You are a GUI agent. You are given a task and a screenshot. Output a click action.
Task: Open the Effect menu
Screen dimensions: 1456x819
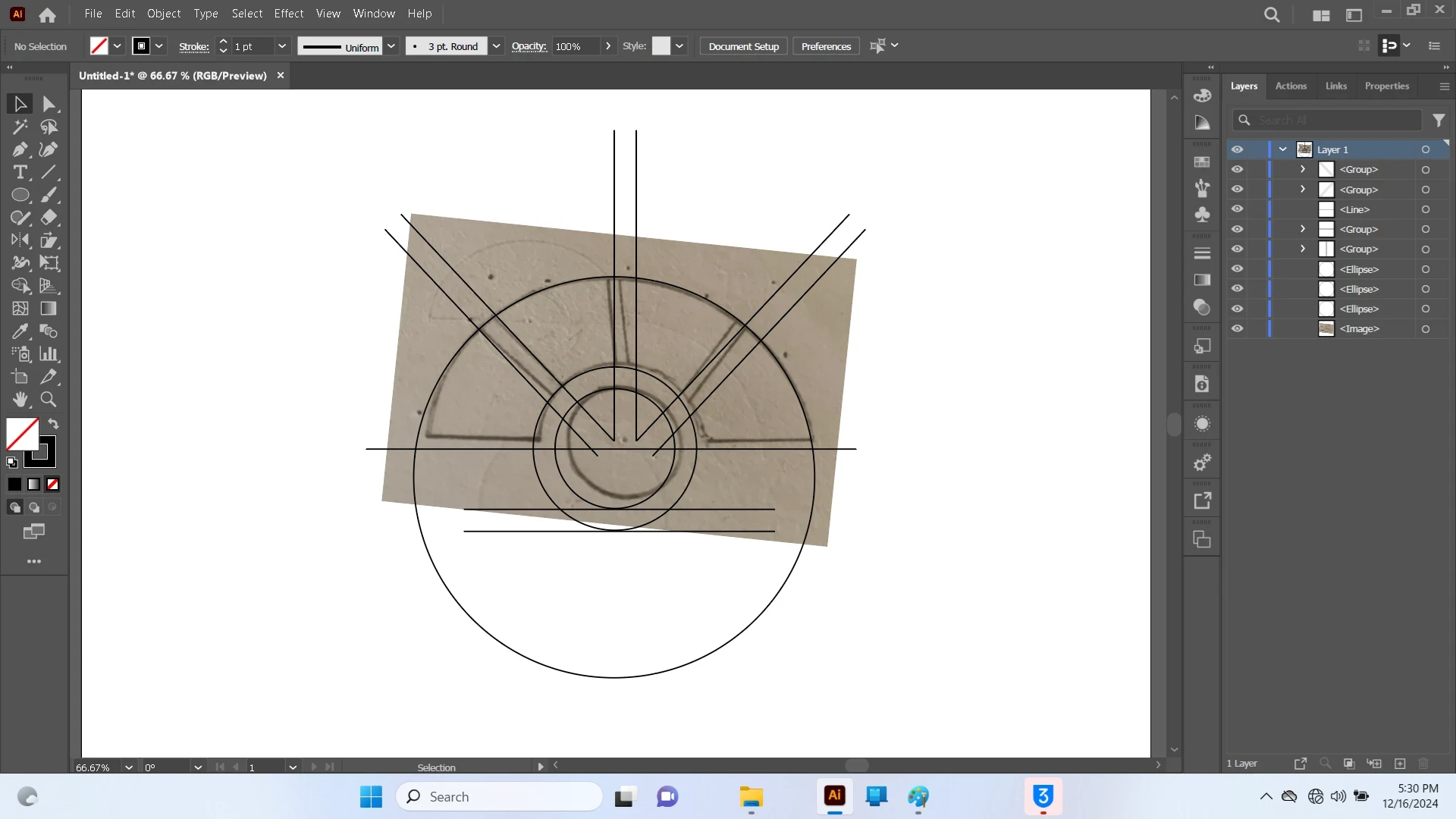point(288,14)
